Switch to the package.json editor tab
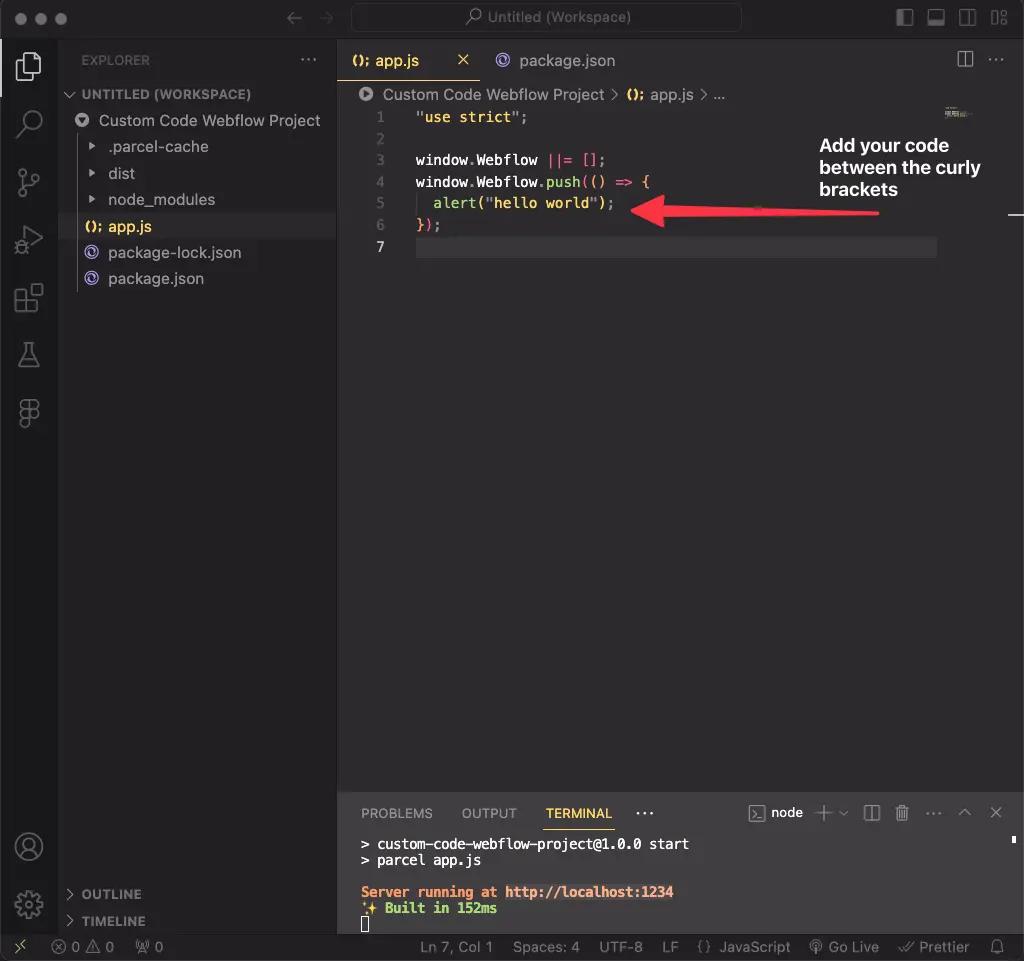Viewport: 1024px width, 961px height. click(555, 61)
